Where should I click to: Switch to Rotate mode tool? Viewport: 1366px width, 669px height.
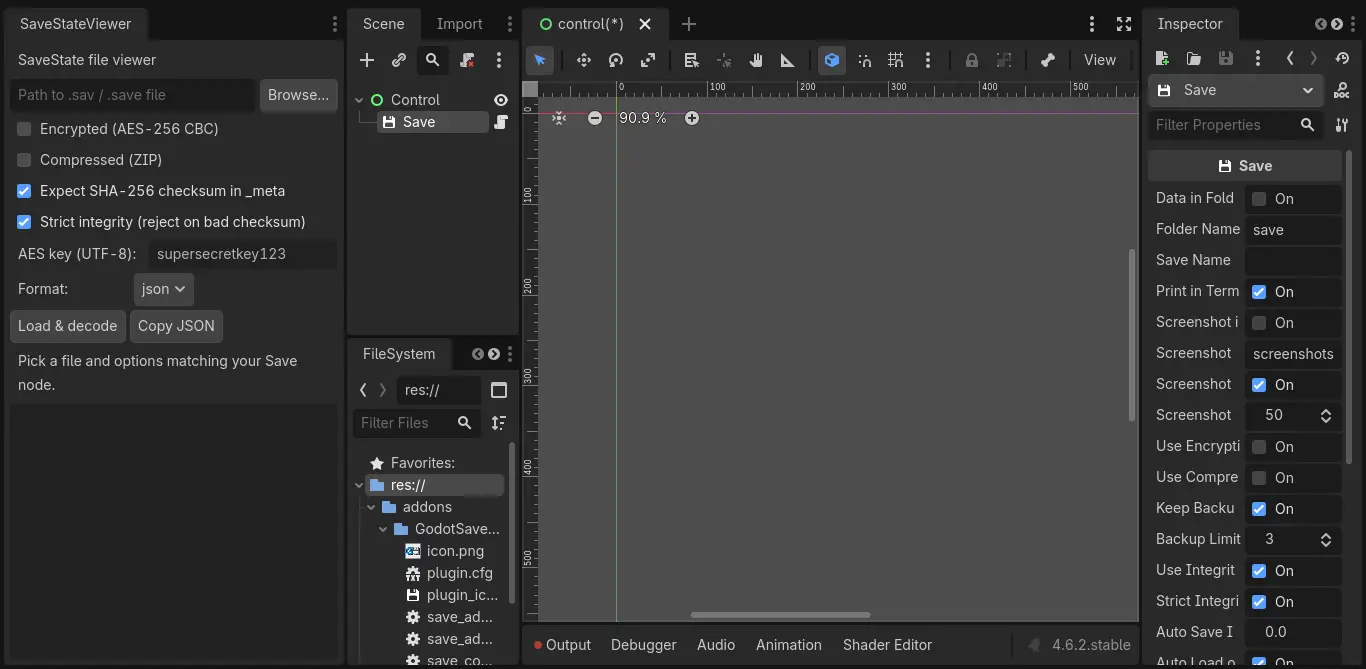pyautogui.click(x=616, y=60)
